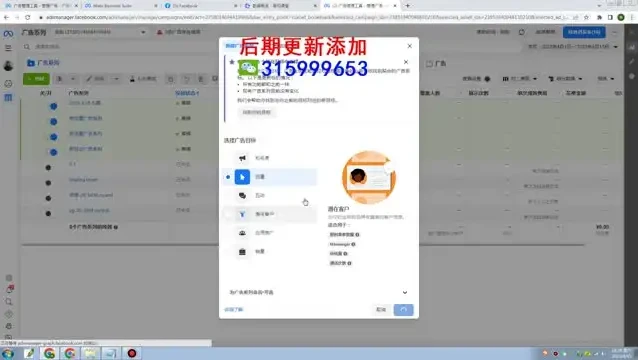Open the Chrome icon in taskbar
Viewport: 638px width, 360px height.
point(50,353)
